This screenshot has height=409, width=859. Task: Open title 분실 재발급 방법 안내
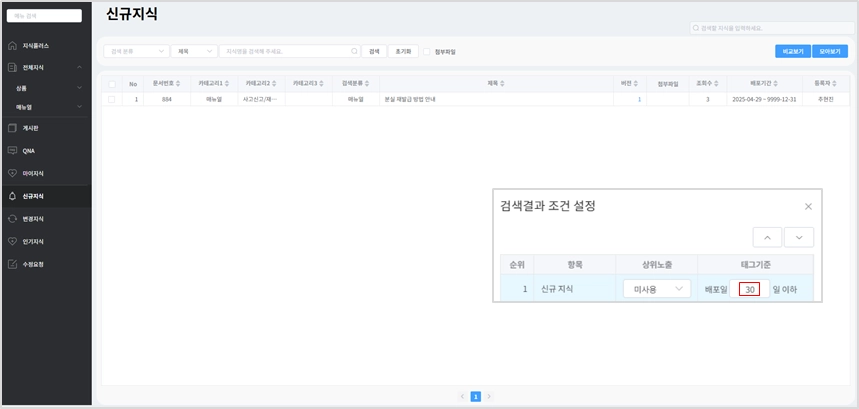(410, 100)
